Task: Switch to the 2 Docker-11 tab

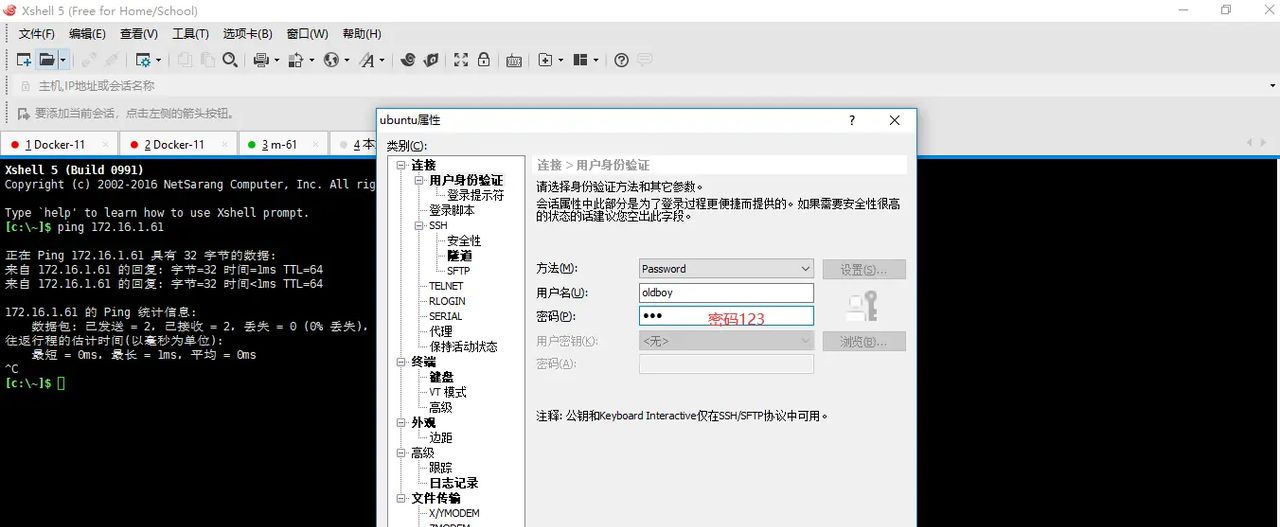Action: pos(178,144)
